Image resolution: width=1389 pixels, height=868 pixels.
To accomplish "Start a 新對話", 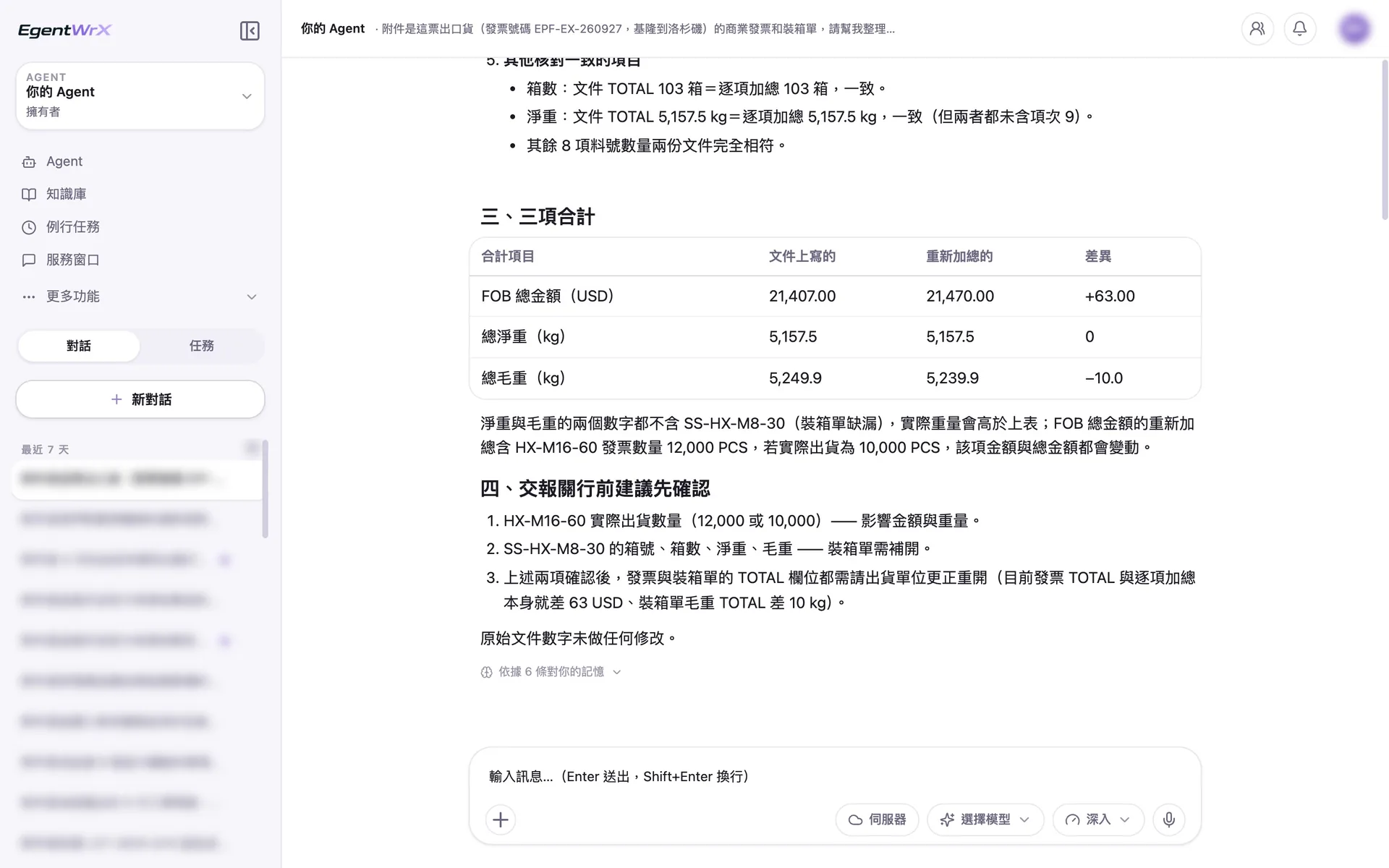I will [x=140, y=399].
